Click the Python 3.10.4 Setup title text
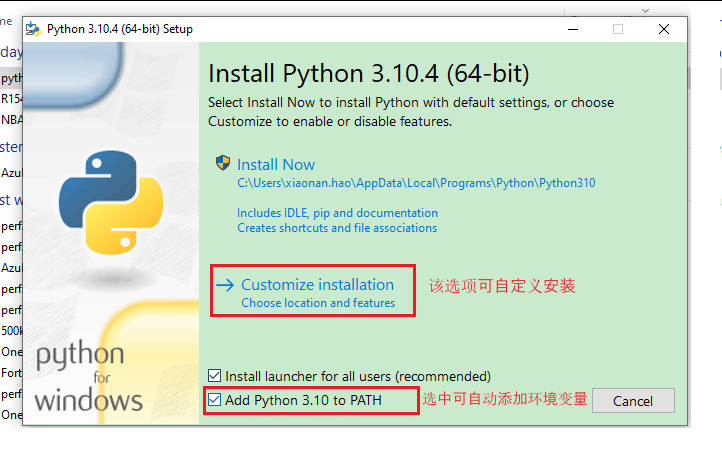The image size is (722, 455). (120, 29)
